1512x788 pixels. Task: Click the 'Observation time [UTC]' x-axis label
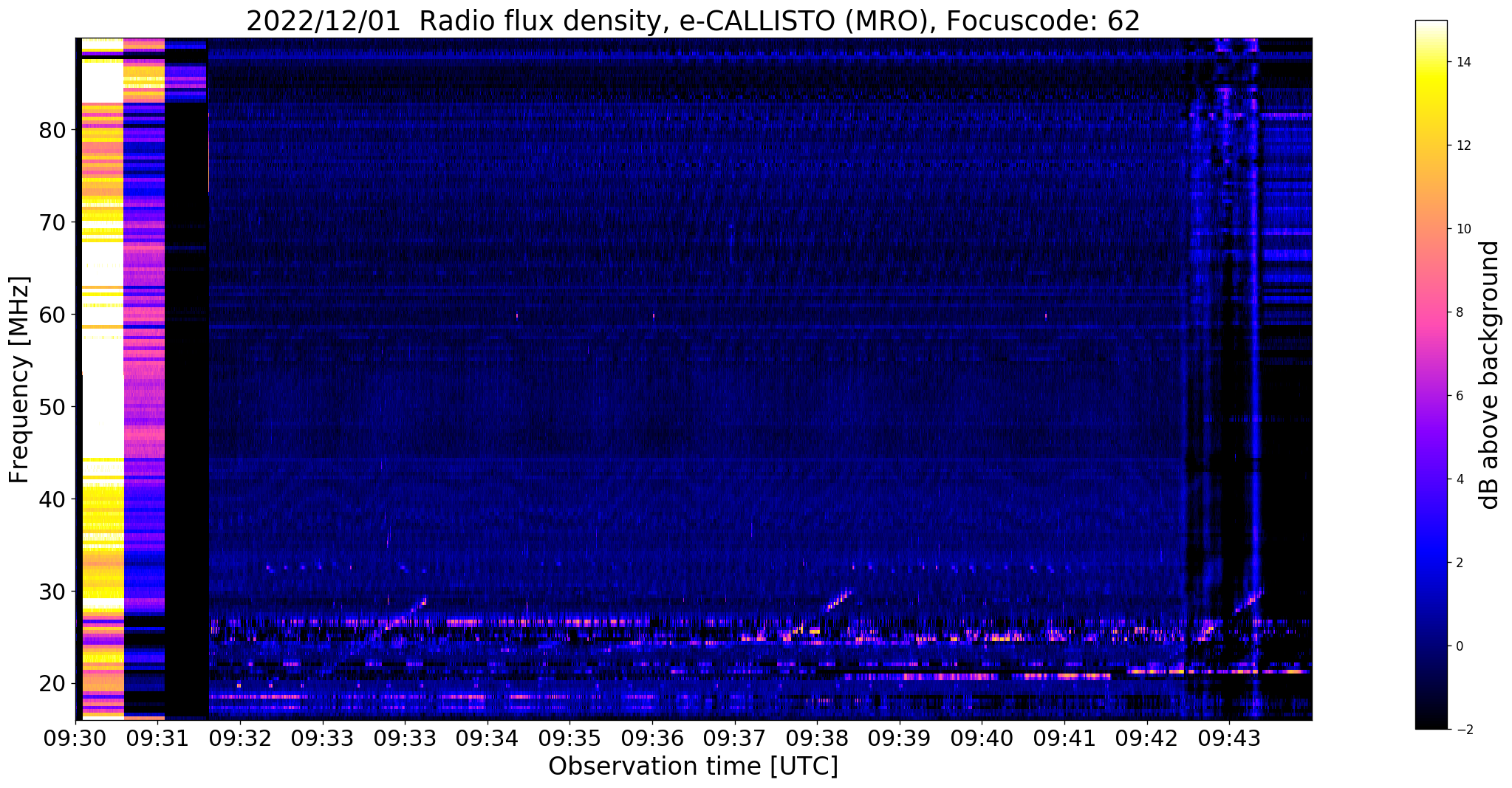click(693, 767)
